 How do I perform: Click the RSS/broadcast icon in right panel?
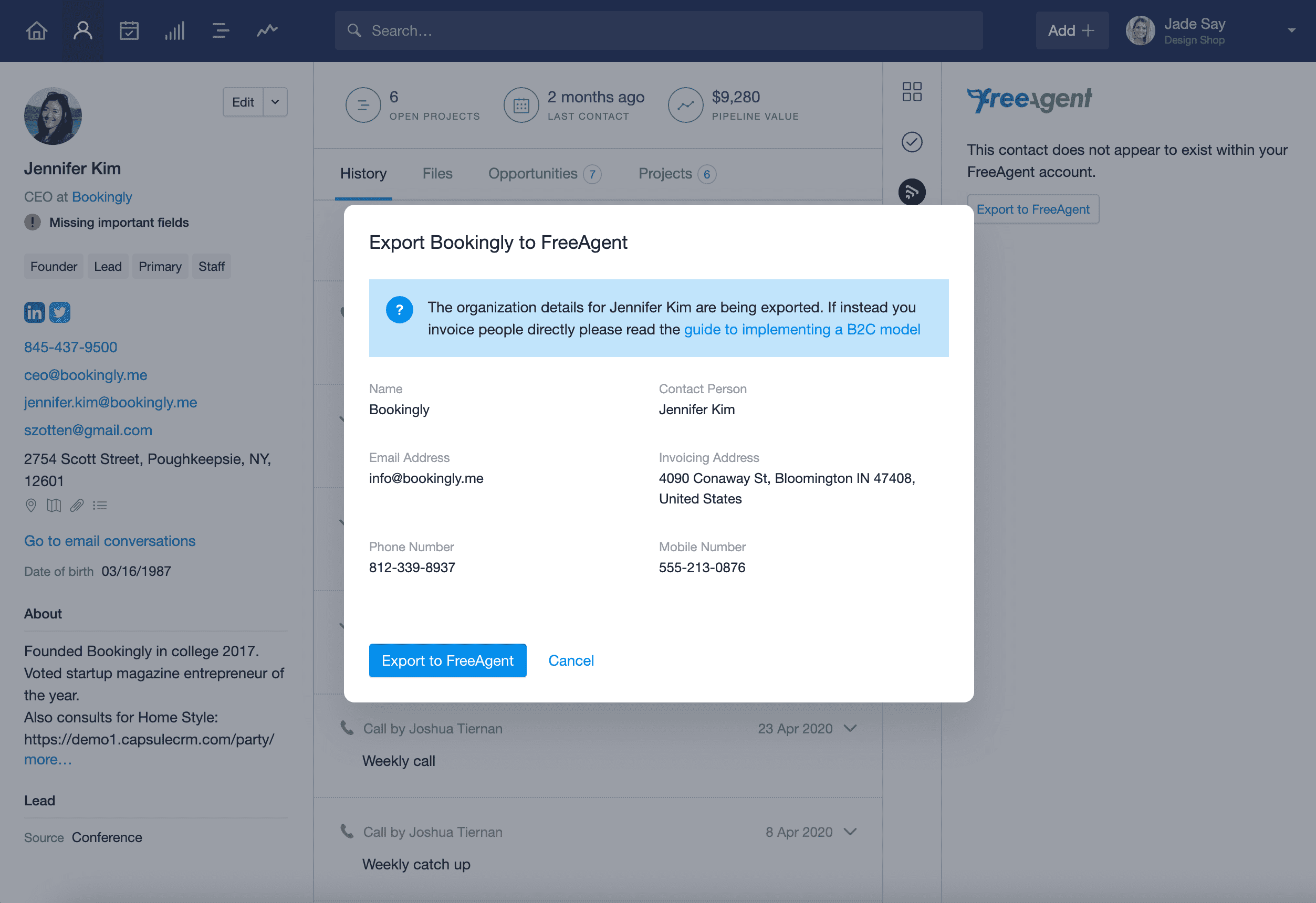click(911, 192)
